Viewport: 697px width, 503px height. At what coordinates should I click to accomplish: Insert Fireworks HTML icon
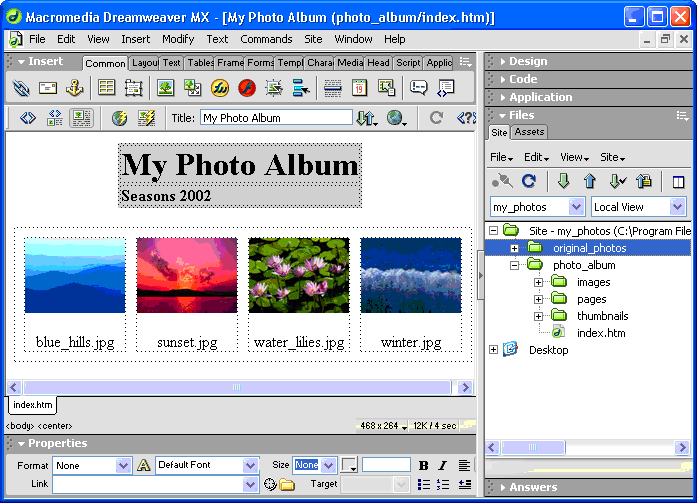coord(220,88)
